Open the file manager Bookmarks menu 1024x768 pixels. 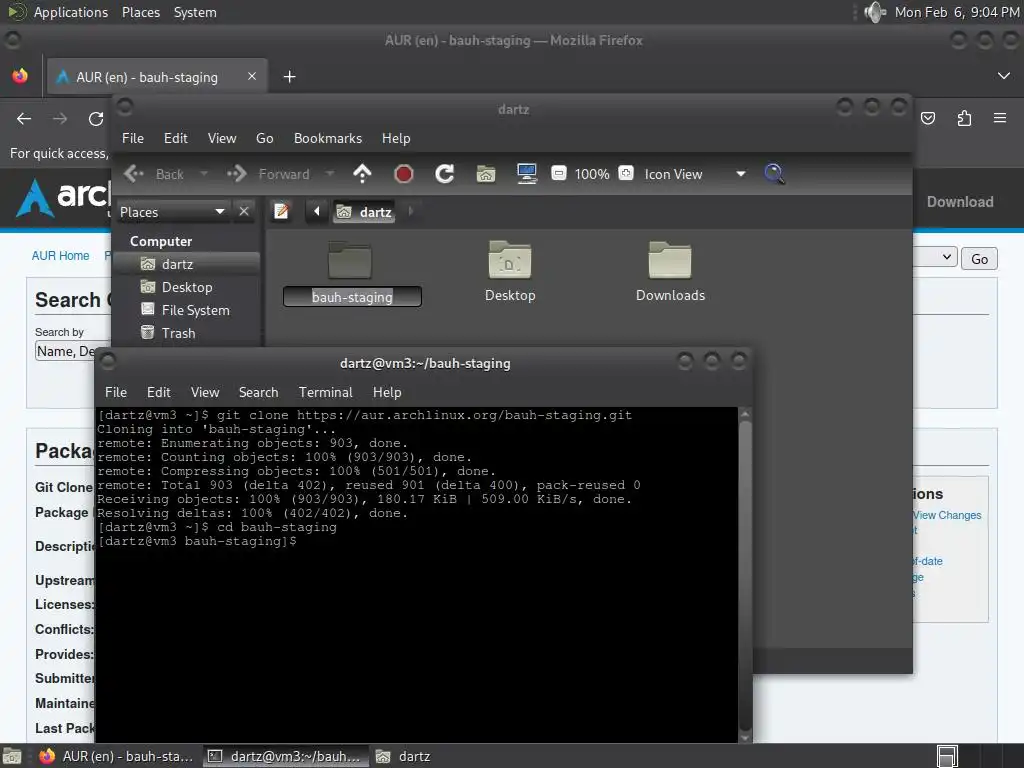[328, 138]
